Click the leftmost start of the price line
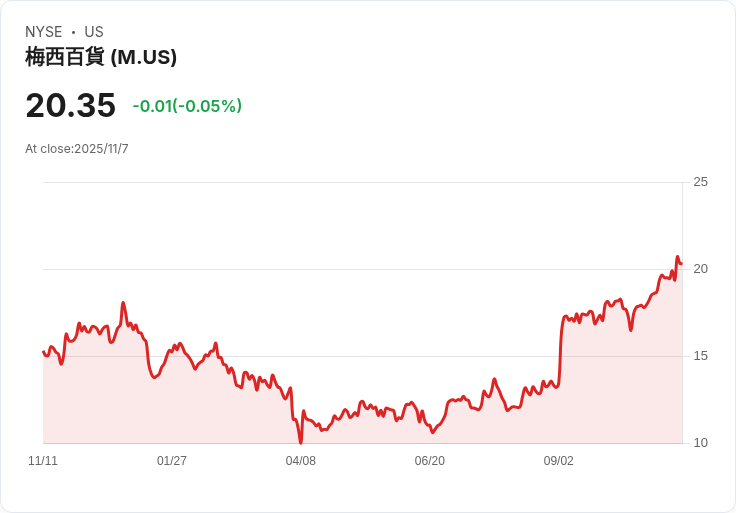The image size is (736, 513). point(44,351)
